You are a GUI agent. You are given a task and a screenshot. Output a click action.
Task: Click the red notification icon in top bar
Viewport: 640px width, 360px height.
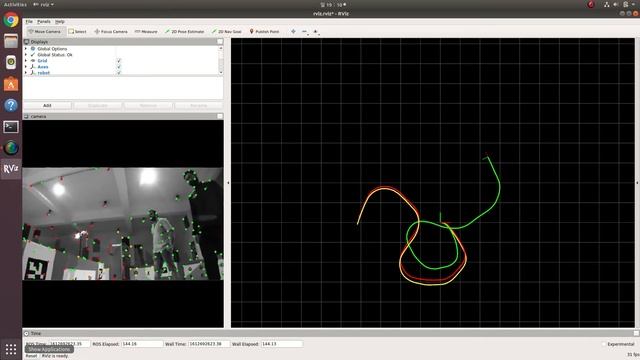pos(591,4)
